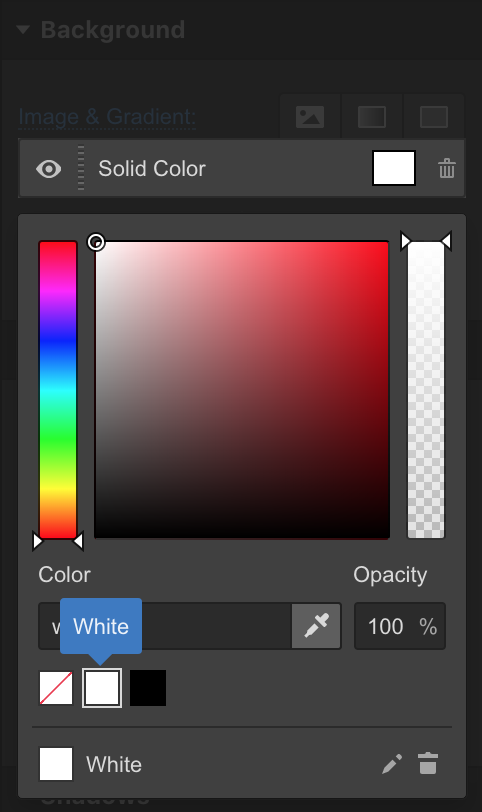This screenshot has width=482, height=812.
Task: Click the Opacity percentage field
Action: [x=400, y=626]
